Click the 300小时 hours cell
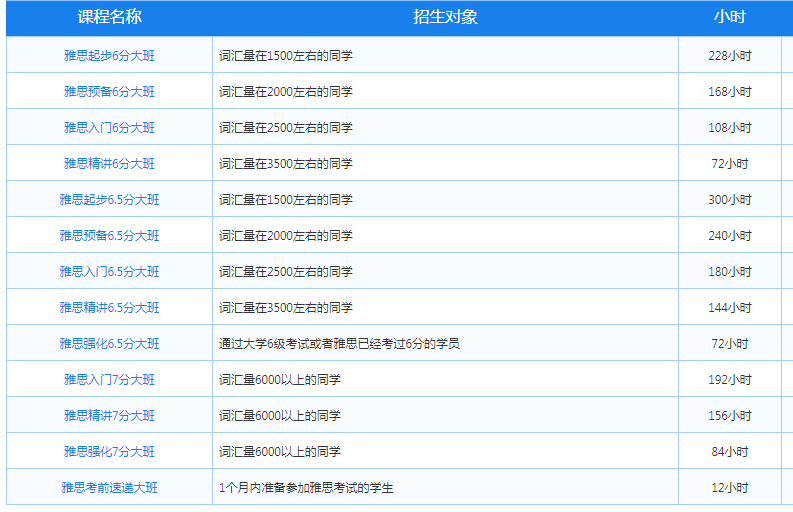Viewport: 793px width, 512px height. tap(729, 200)
